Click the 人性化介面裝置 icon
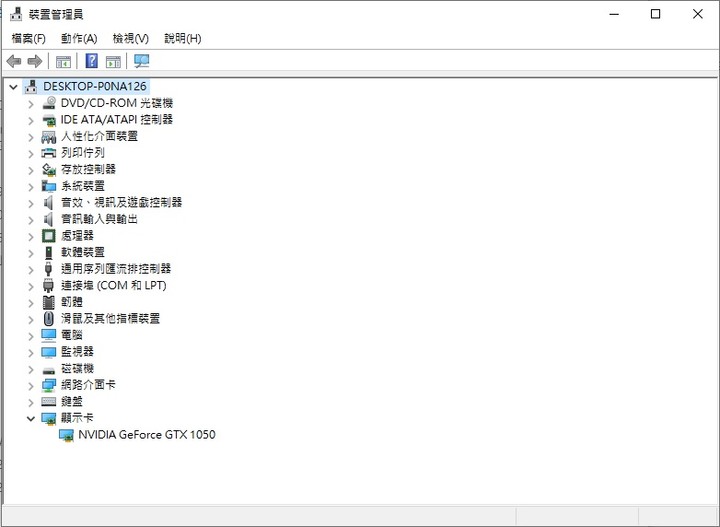Viewport: 720px width, 527px height. [49, 136]
